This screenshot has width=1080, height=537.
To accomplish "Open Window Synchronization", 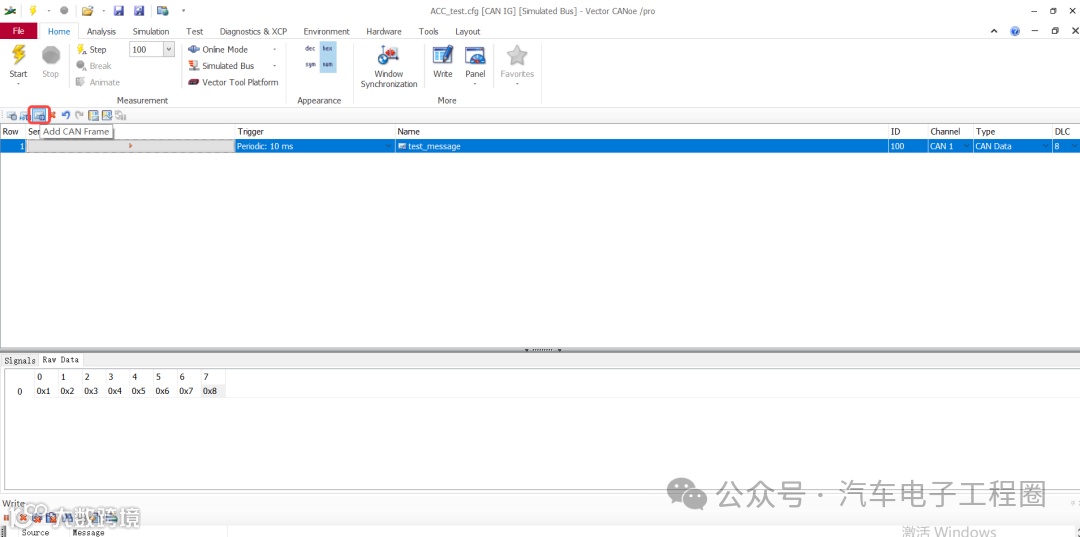I will (389, 67).
